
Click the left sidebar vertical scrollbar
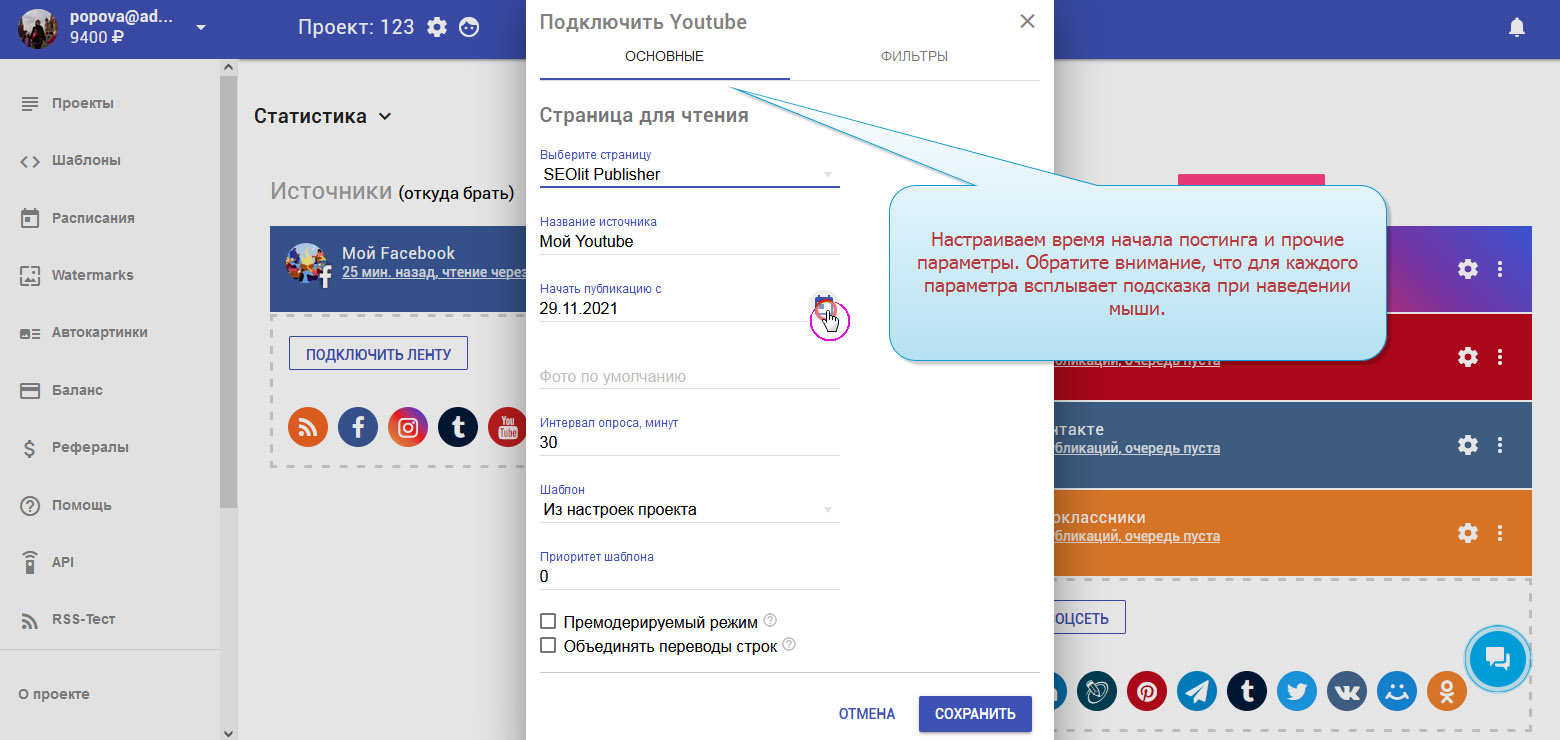pyautogui.click(x=229, y=300)
